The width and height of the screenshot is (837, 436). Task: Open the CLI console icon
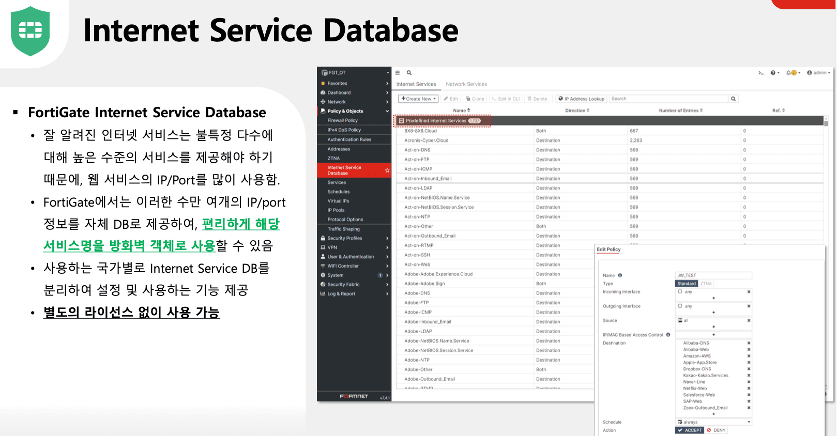click(x=761, y=73)
